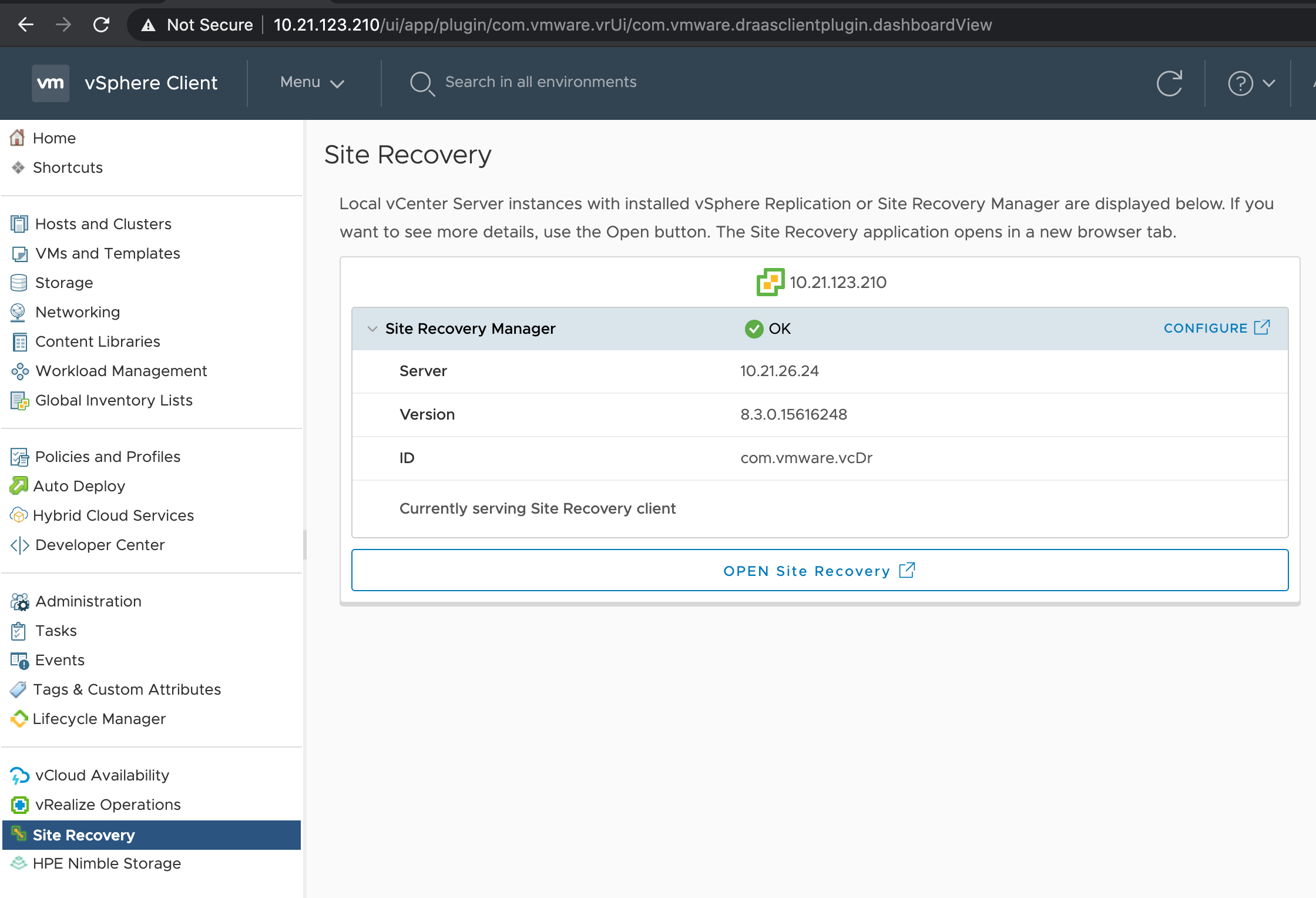
Task: Select Site Recovery menu item
Action: pyautogui.click(x=152, y=835)
